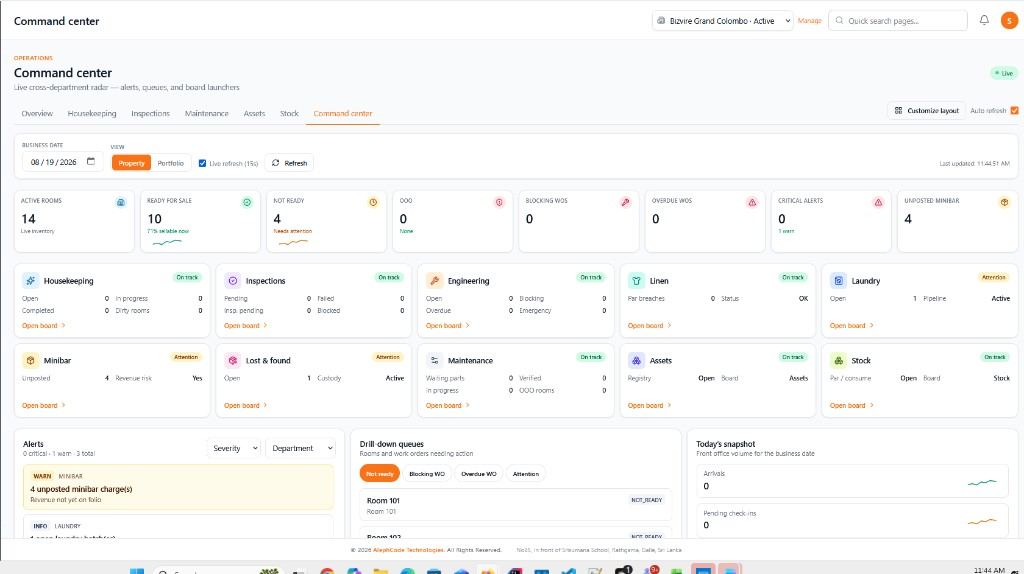Screen dimensions: 1024x574
Task: Select the Attention queue filter
Action: click(x=526, y=473)
